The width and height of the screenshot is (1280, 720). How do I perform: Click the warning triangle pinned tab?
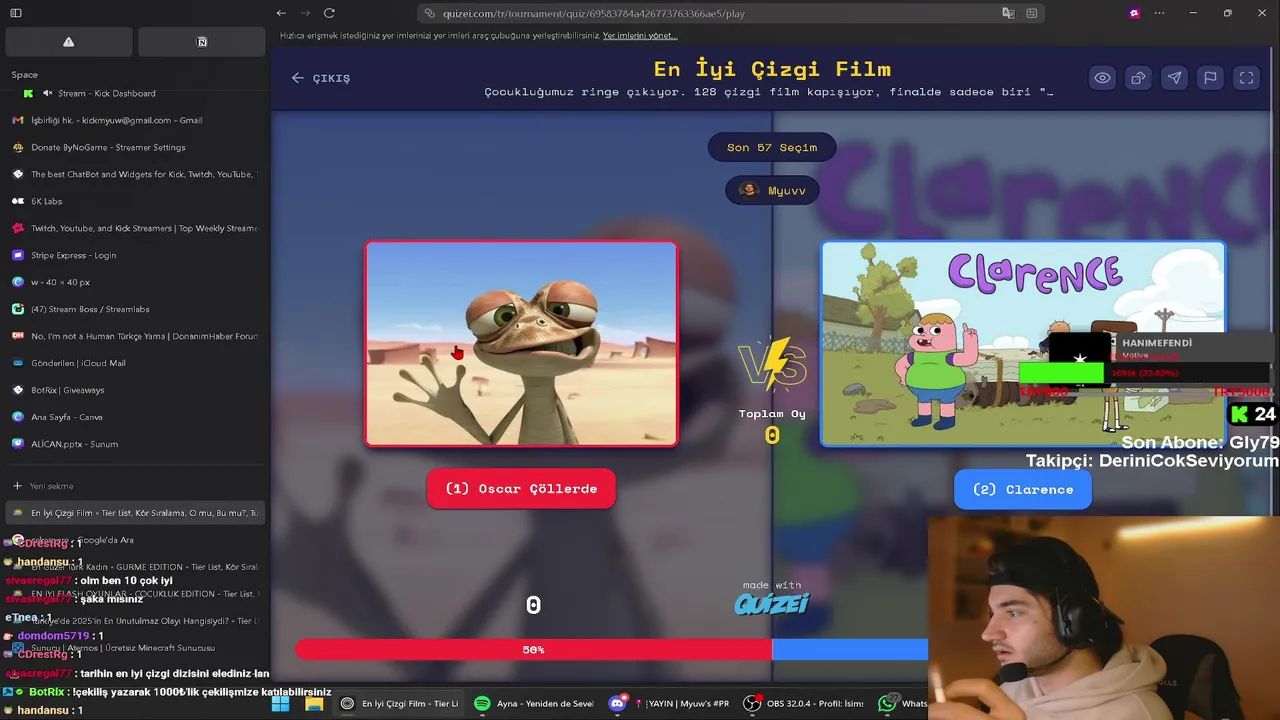(68, 42)
